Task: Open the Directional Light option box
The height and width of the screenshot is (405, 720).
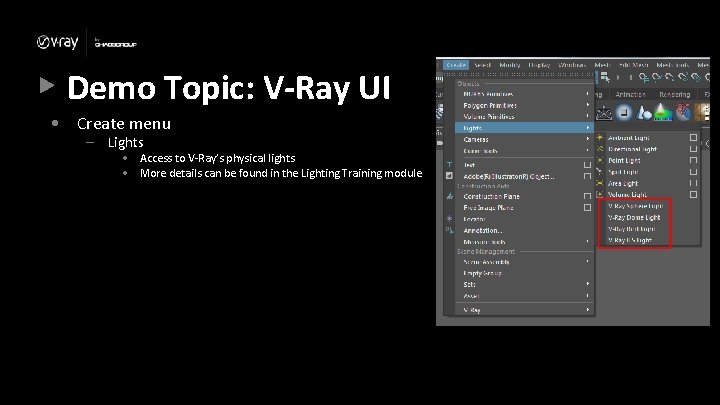Action: [x=693, y=149]
